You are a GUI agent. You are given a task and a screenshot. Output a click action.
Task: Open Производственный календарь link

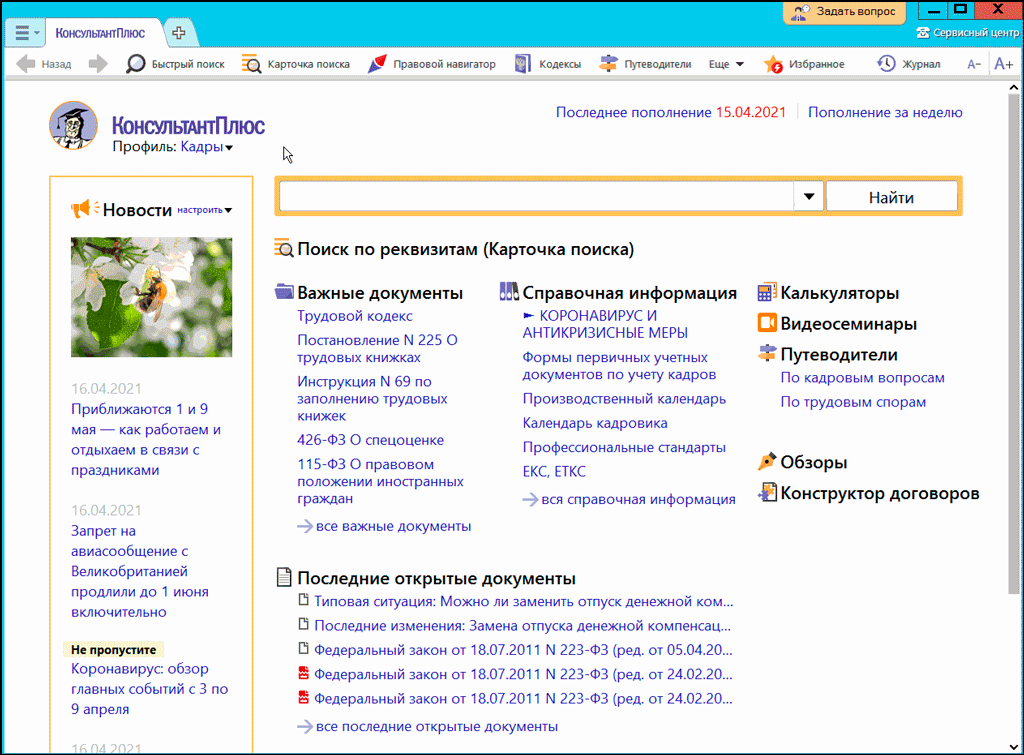coord(624,399)
